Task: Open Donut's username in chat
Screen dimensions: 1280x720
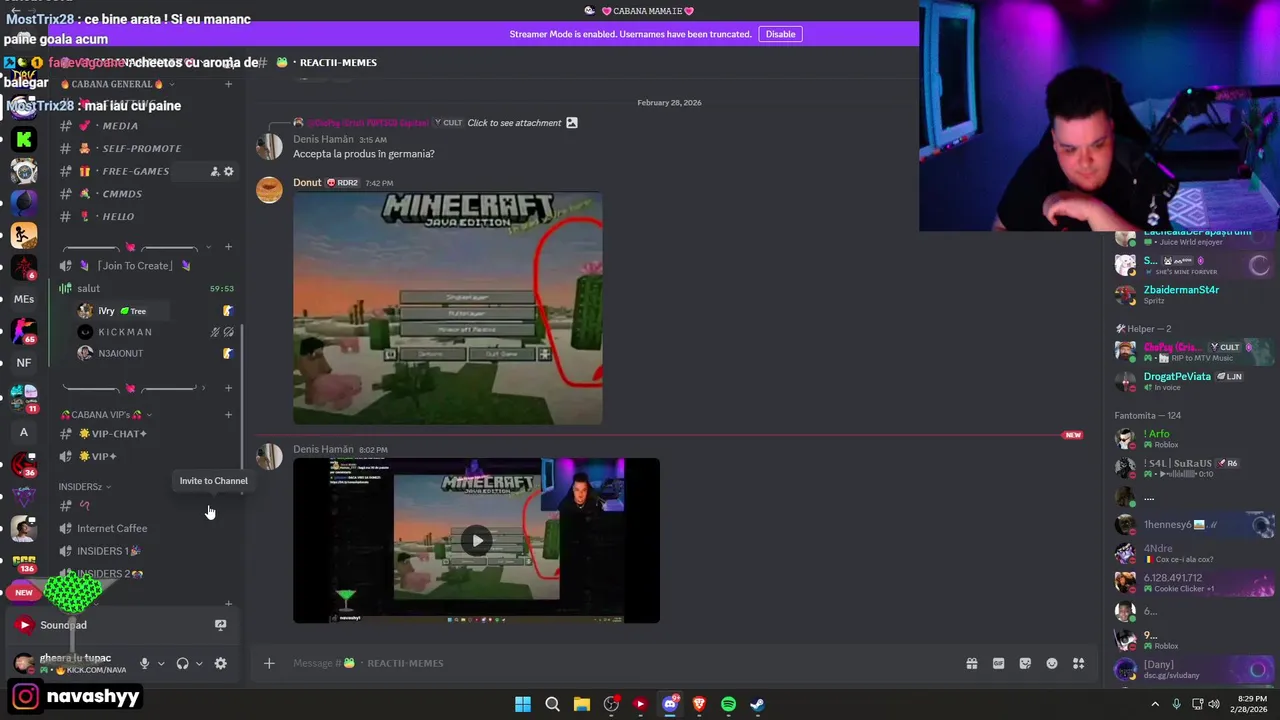Action: tap(307, 183)
